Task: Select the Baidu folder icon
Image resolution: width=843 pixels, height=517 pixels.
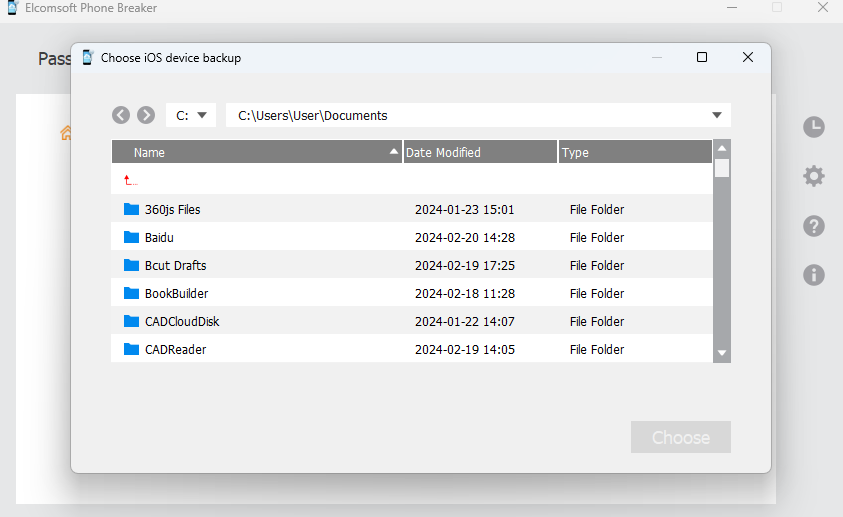Action: [131, 237]
